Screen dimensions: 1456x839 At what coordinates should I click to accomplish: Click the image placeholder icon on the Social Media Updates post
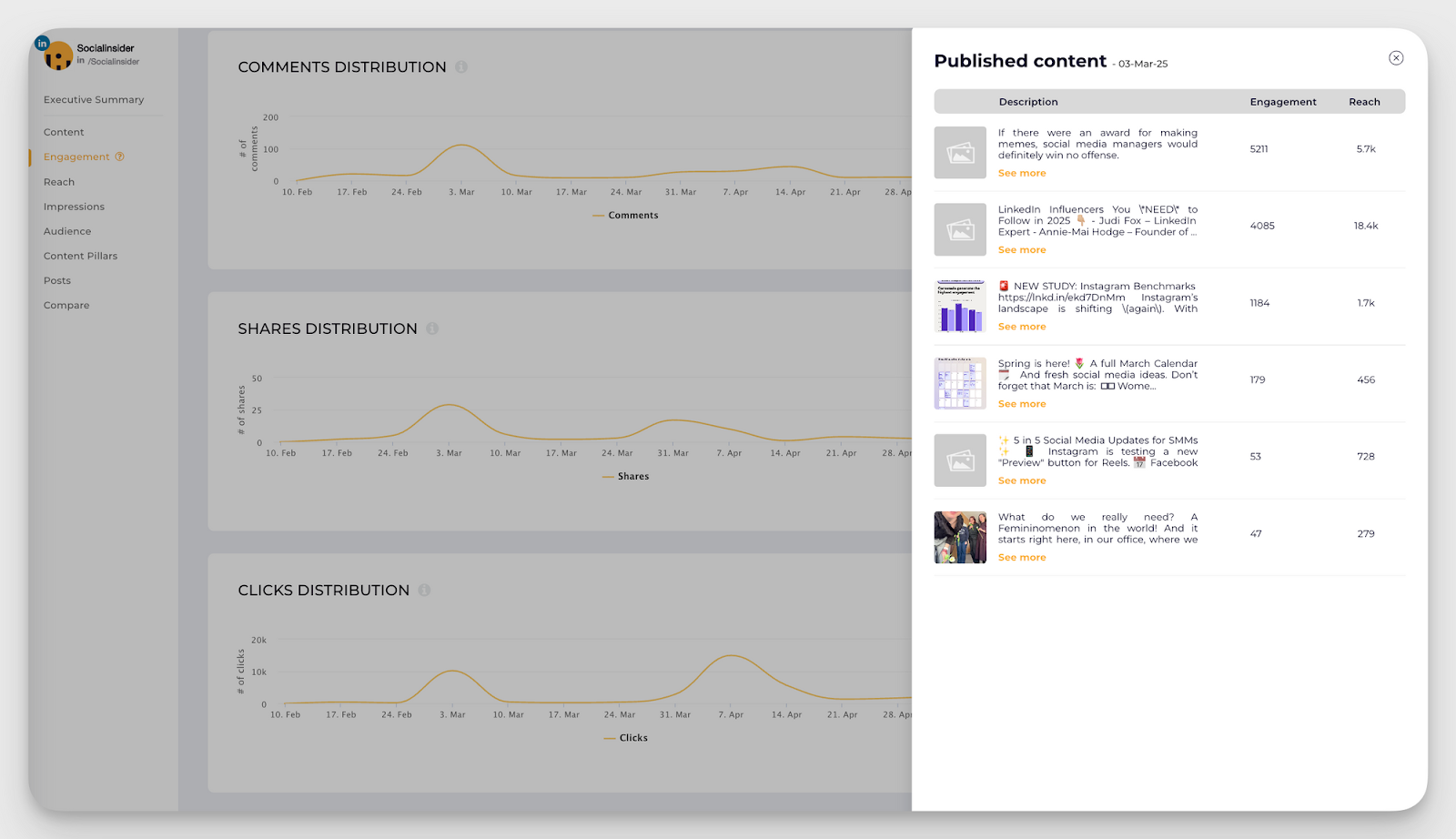point(959,460)
